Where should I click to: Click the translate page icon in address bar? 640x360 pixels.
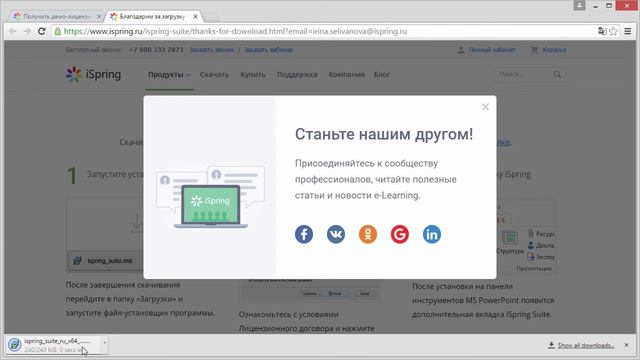[x=602, y=31]
